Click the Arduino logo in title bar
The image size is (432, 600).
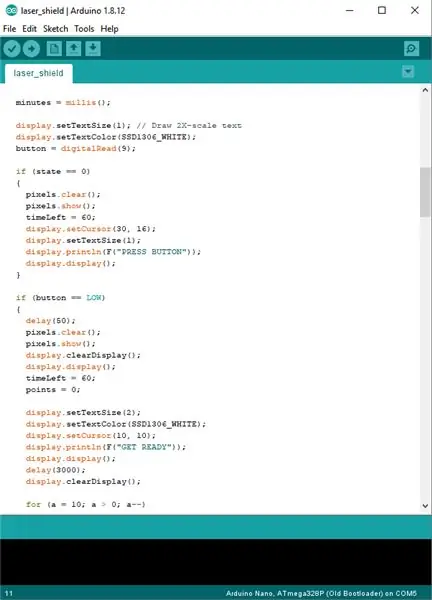click(11, 10)
